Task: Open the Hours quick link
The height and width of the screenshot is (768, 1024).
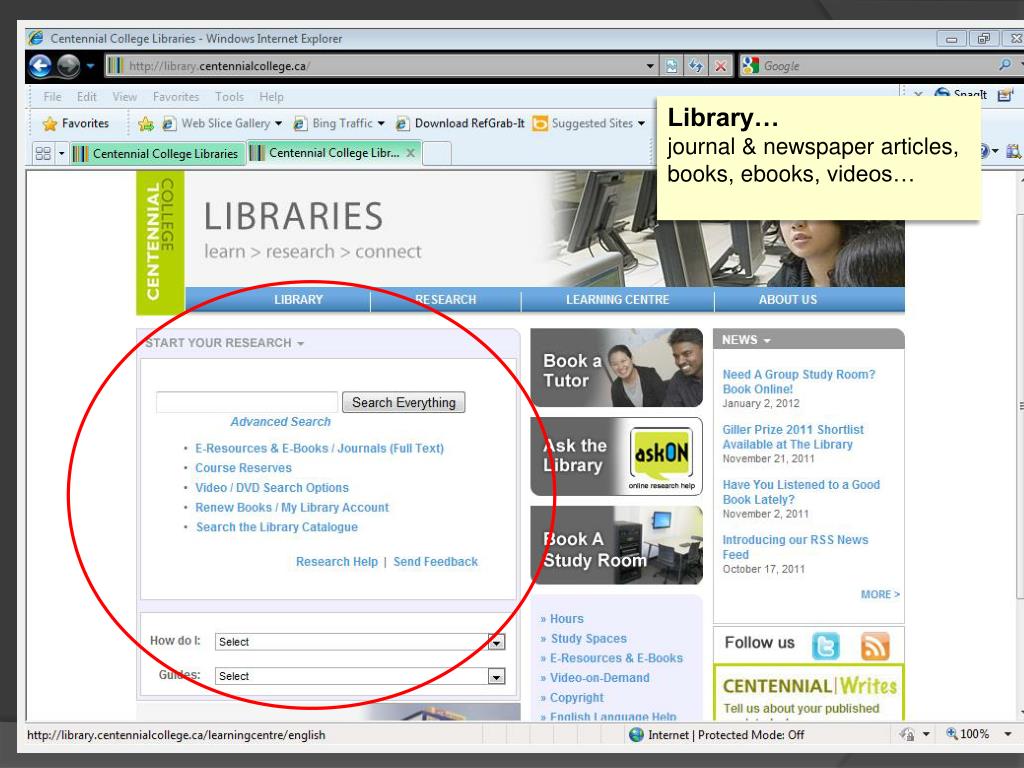Action: coord(567,618)
